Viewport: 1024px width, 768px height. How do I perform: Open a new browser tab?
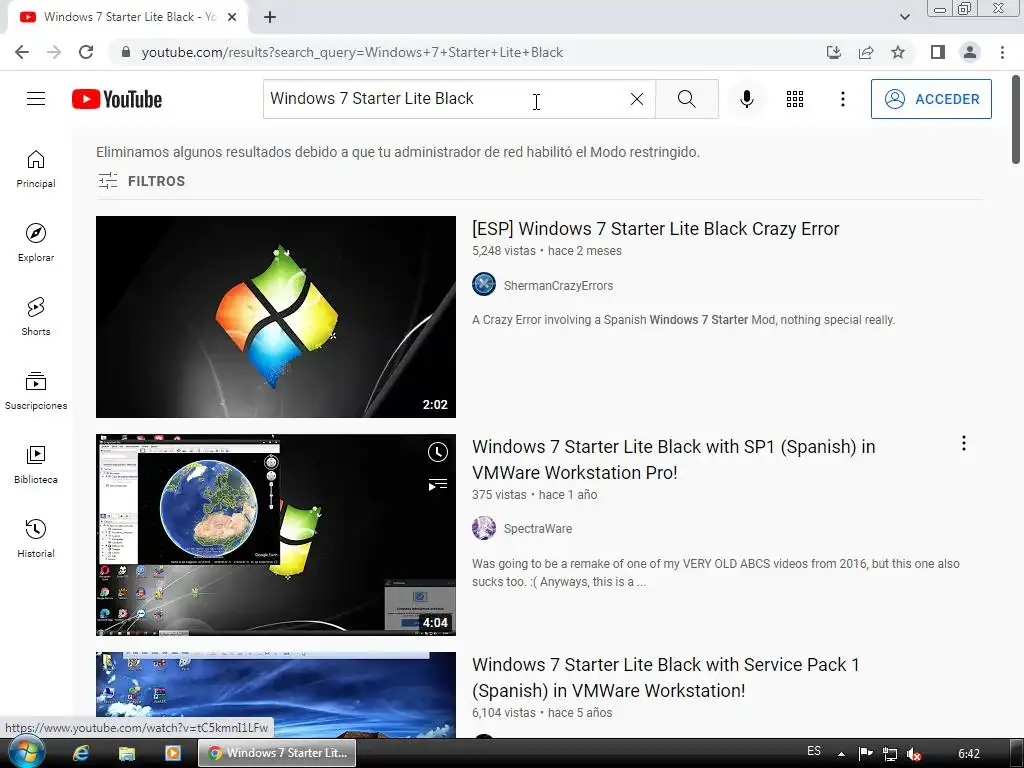point(270,17)
